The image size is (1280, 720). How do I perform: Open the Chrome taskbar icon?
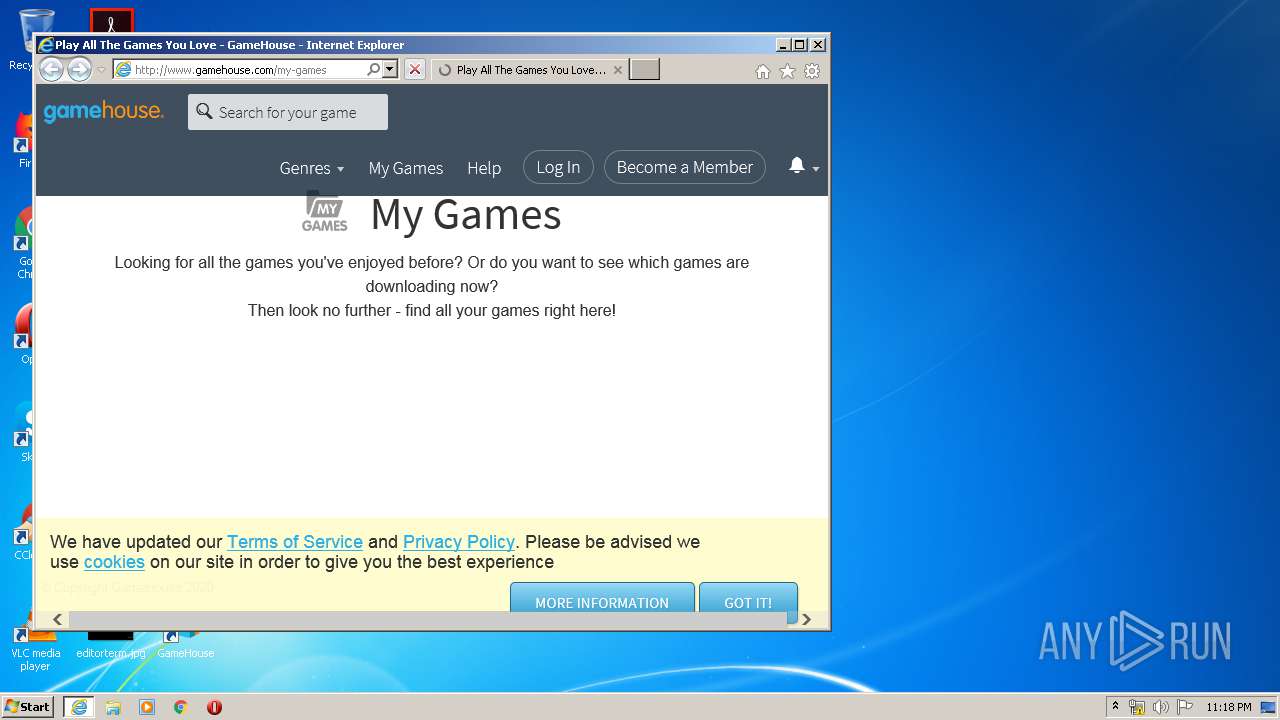(x=180, y=706)
